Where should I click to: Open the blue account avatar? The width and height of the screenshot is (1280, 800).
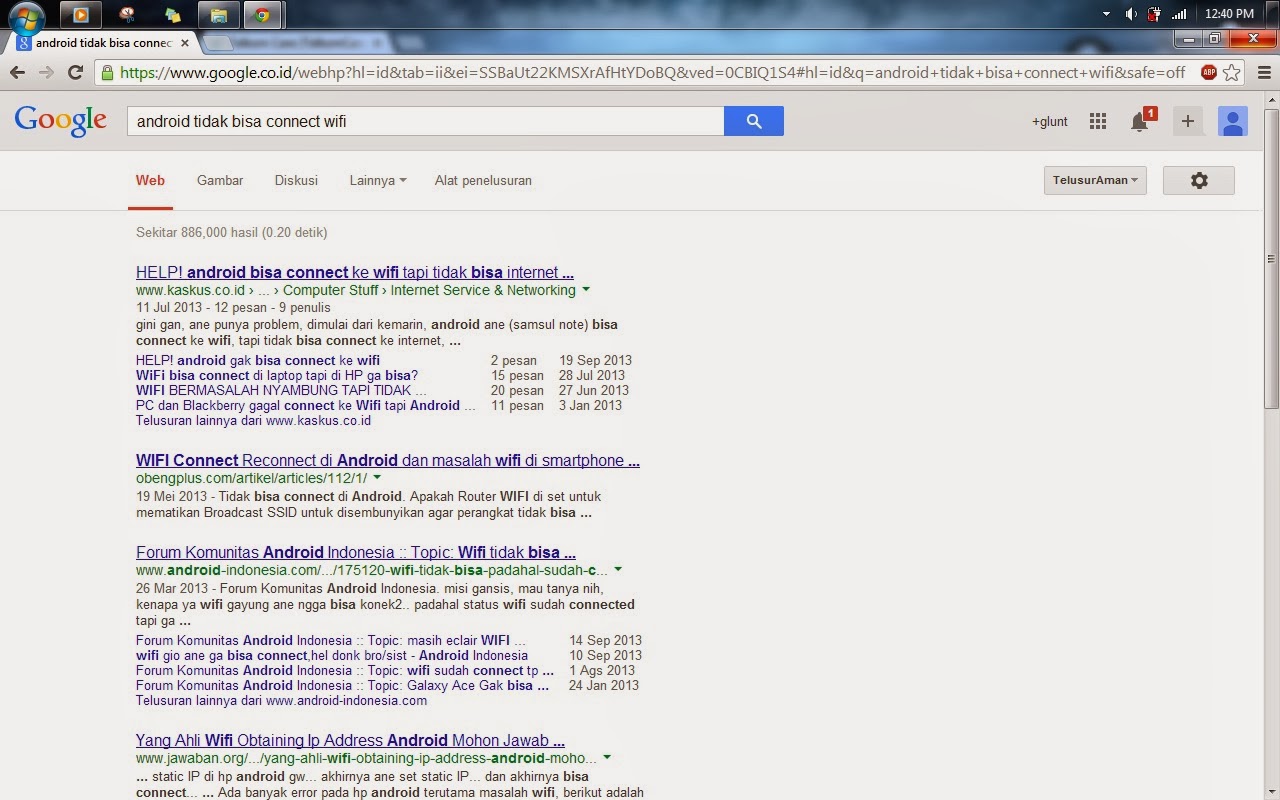(x=1233, y=121)
